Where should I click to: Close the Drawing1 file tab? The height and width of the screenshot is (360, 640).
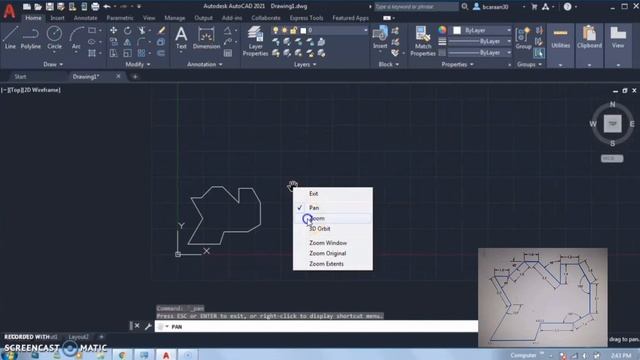118,76
